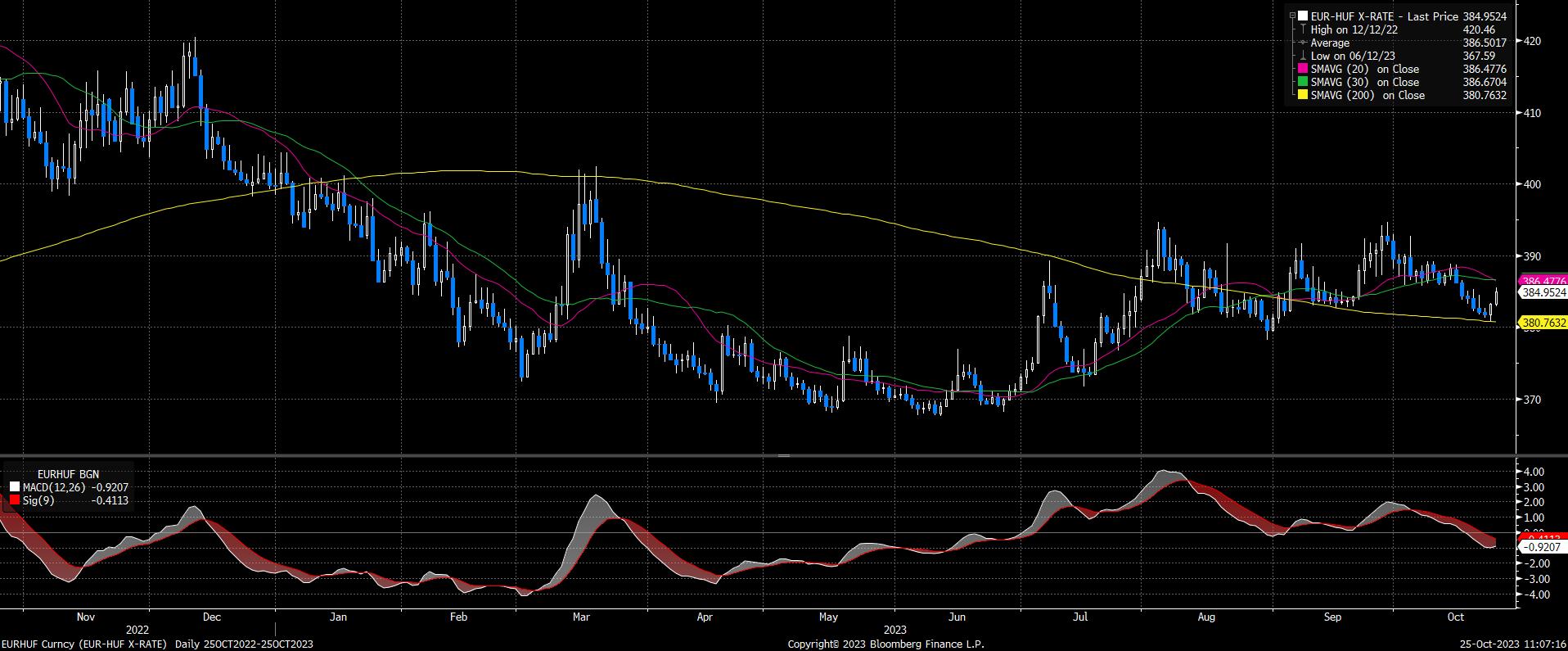
Task: Click the 'Nov' date axis label
Action: pos(85,617)
